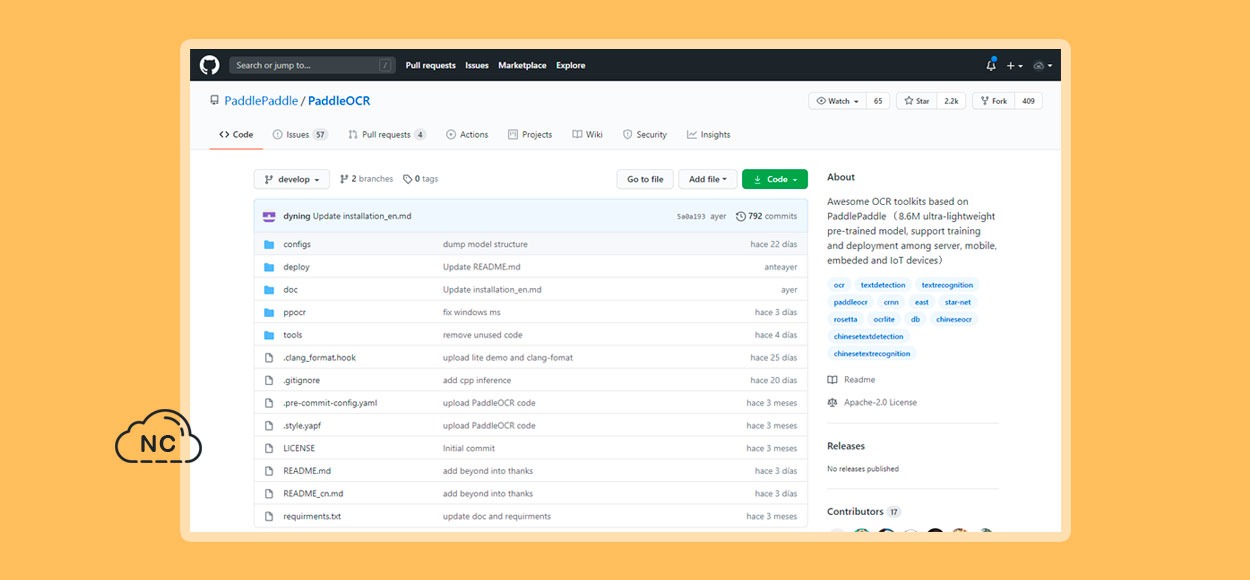Screen dimensions: 1250x580
Task: Switch to the Issues tab
Action: tap(300, 134)
